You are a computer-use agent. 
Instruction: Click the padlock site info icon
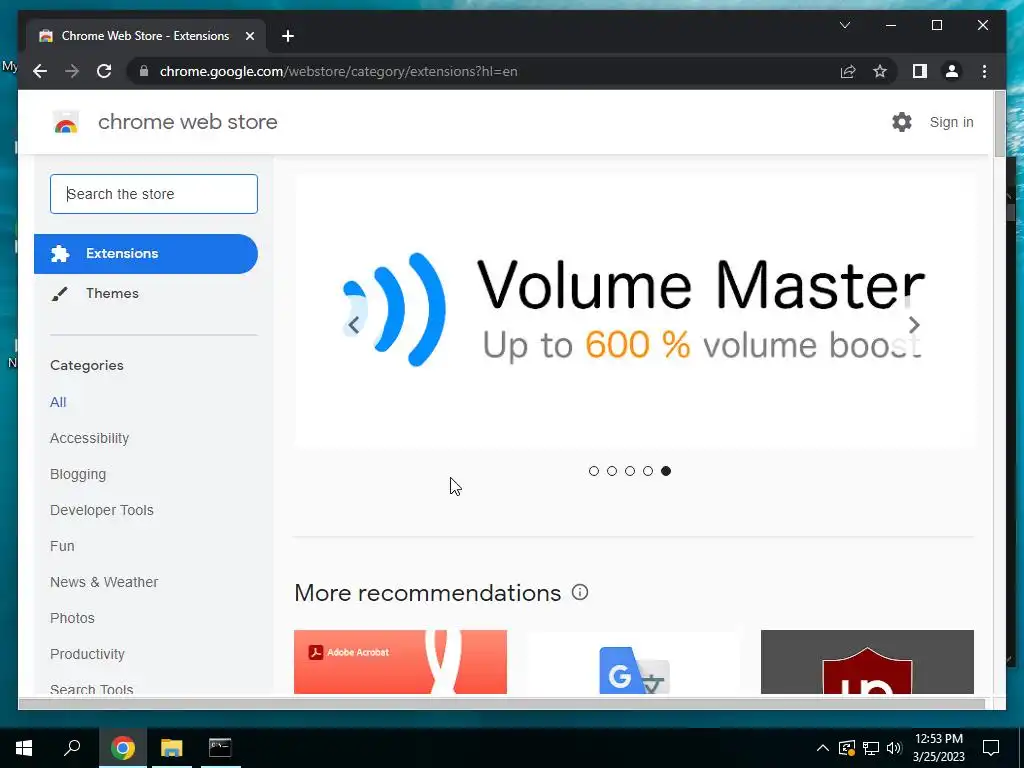144,71
